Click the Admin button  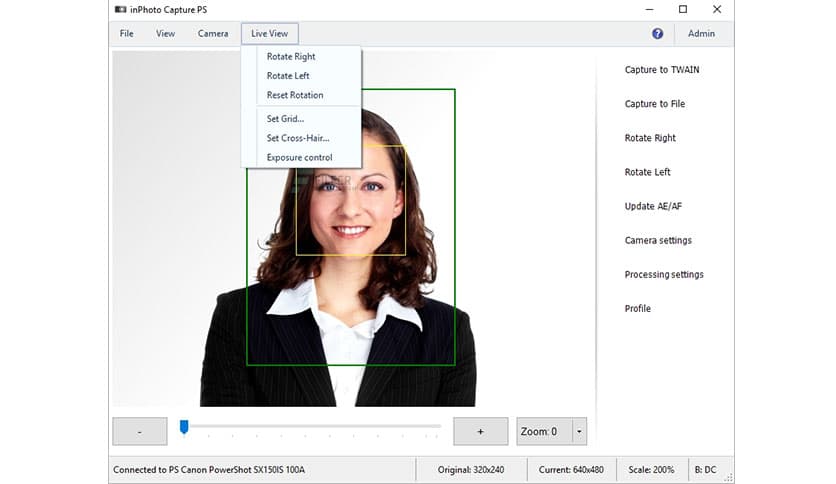pos(701,33)
